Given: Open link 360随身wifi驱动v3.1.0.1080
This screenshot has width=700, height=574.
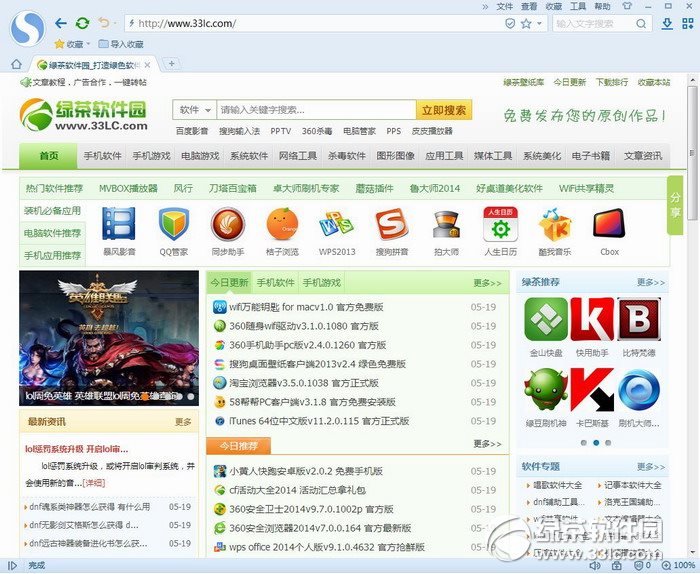Looking at the screenshot, I should pos(304,326).
